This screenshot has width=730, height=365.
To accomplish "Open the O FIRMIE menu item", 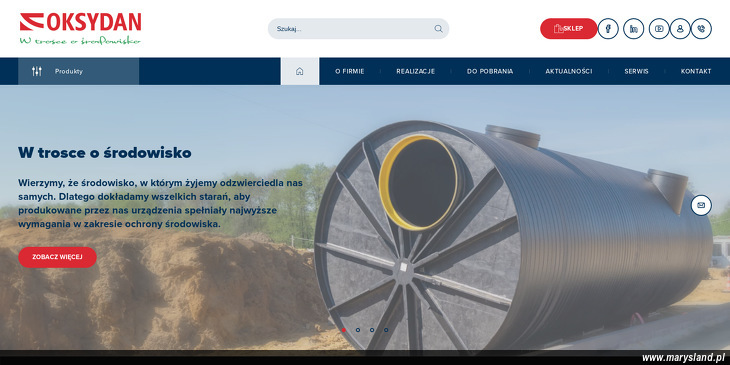I will 350,71.
